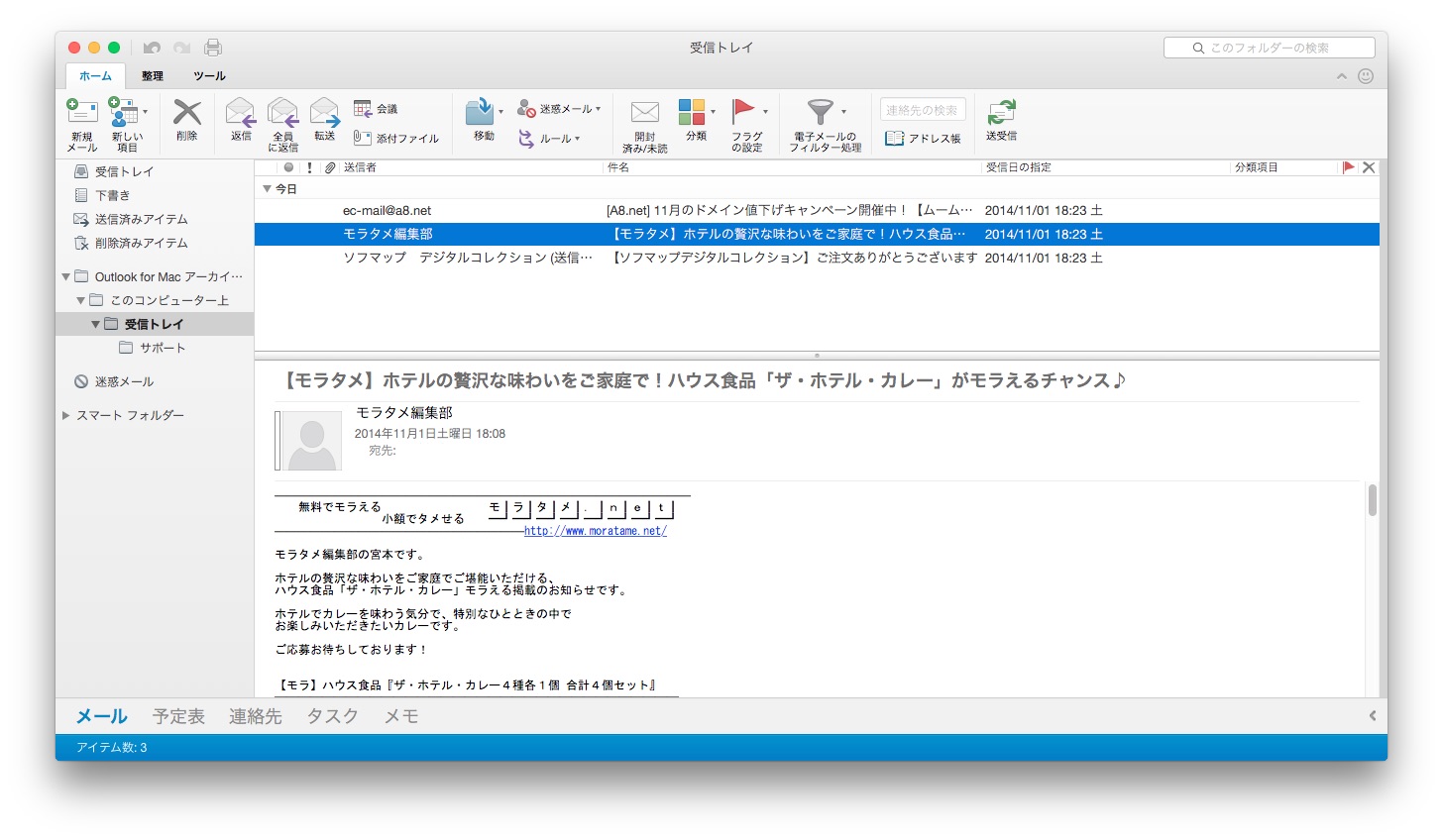Collapse the archived 受信トレイ node
The height and width of the screenshot is (840, 1443).
pos(96,324)
